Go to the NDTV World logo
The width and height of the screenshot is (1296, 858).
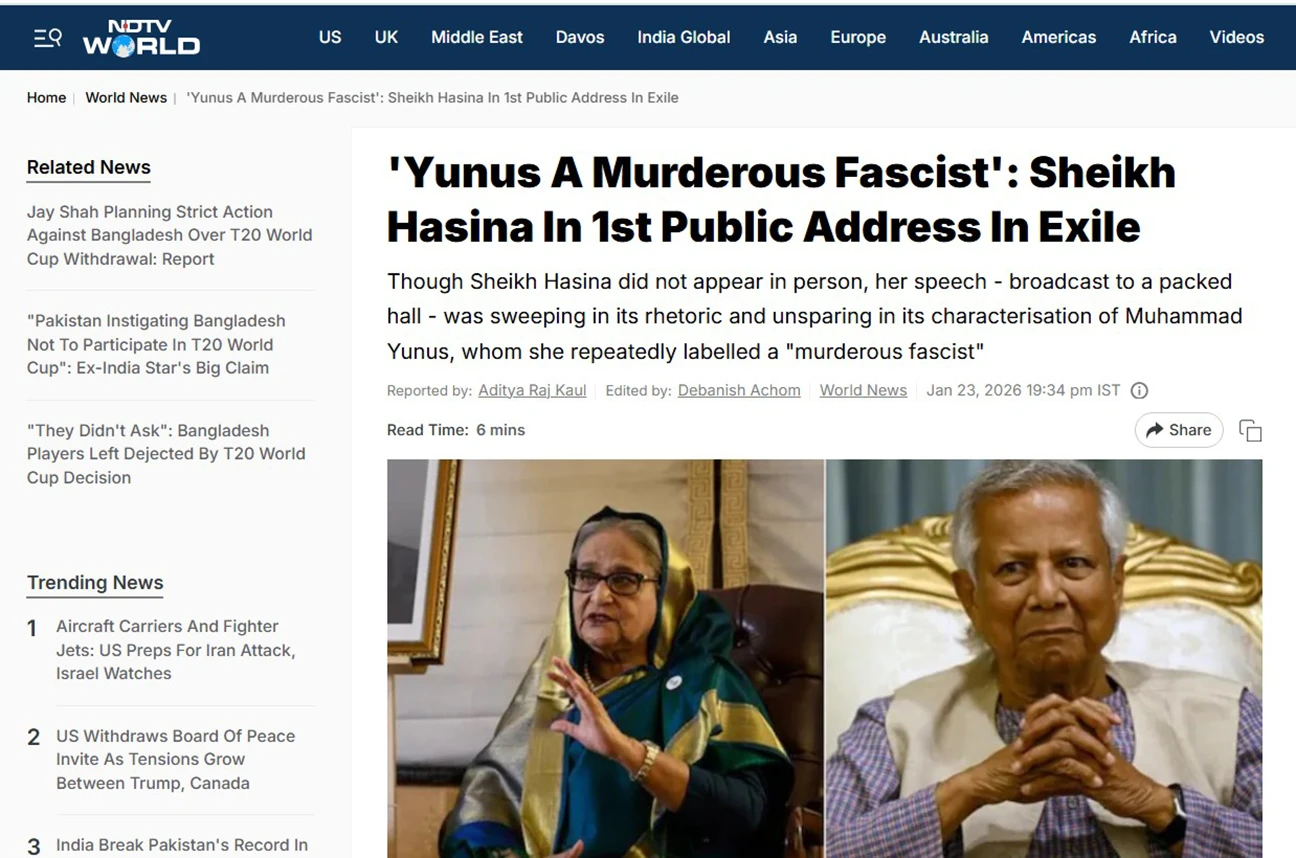coord(141,38)
